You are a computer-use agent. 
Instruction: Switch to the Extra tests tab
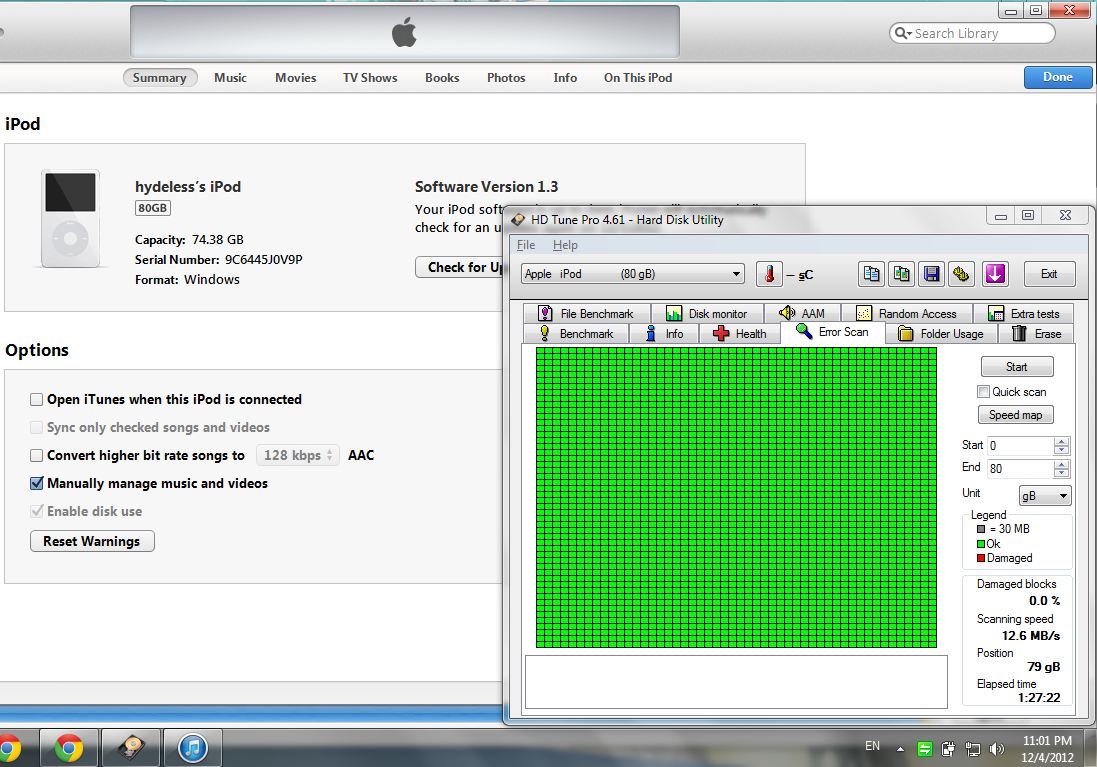tap(1024, 314)
